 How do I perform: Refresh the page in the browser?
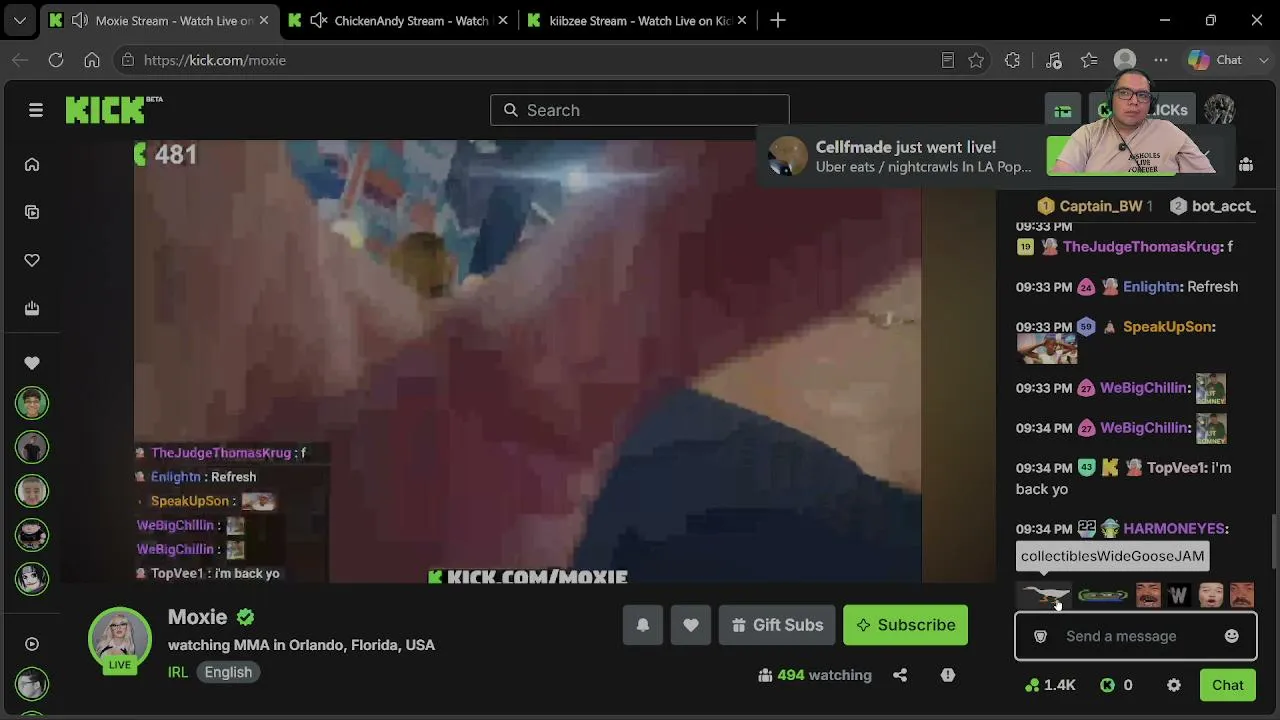pos(56,60)
